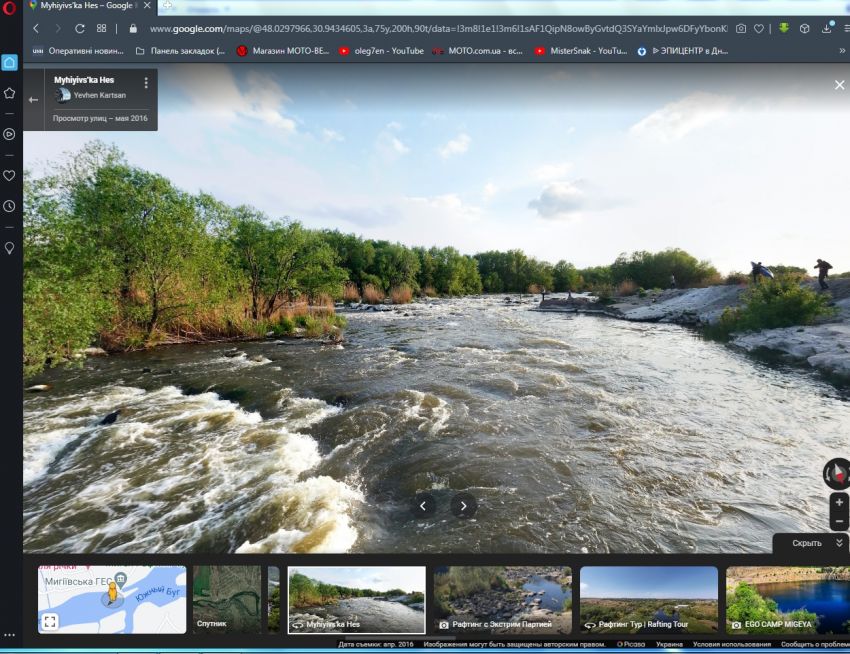
Task: Click 'Просмотр улиц – мая 2016' text
Action: 100,118
